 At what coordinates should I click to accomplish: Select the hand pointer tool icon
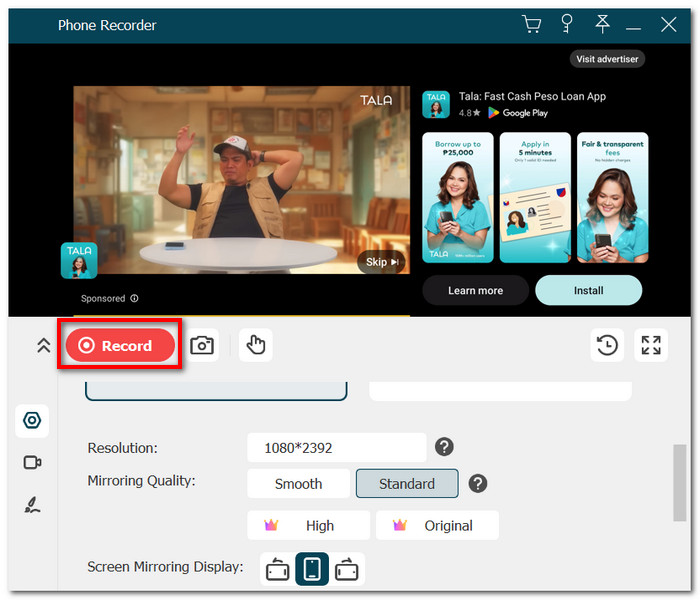pyautogui.click(x=255, y=345)
